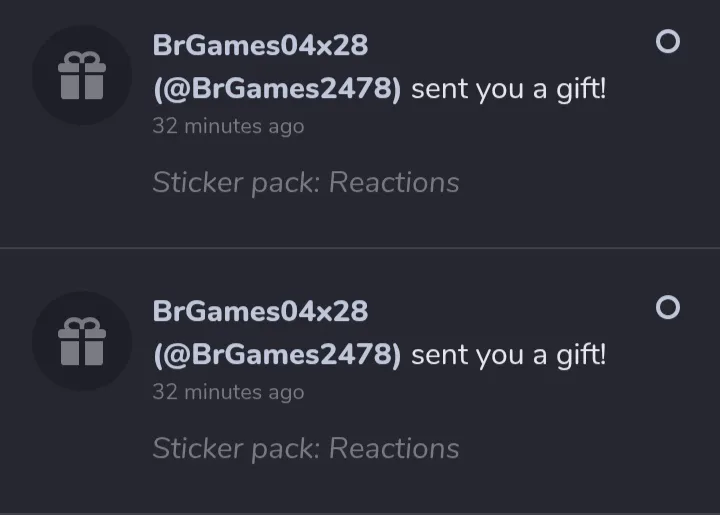Mark the bottom gift notification as read
720x515 pixels.
coord(668,307)
